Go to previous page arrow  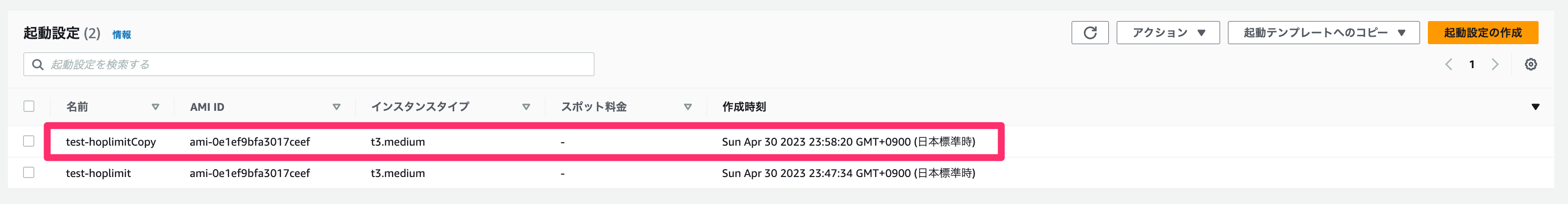(x=1449, y=65)
